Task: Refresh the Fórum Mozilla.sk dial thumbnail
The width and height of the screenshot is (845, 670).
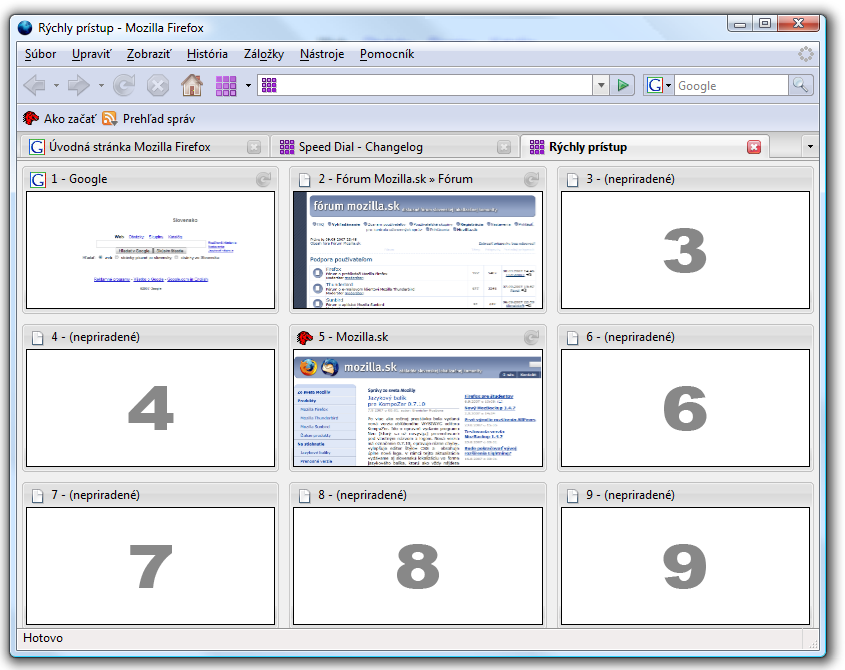Action: pos(531,179)
